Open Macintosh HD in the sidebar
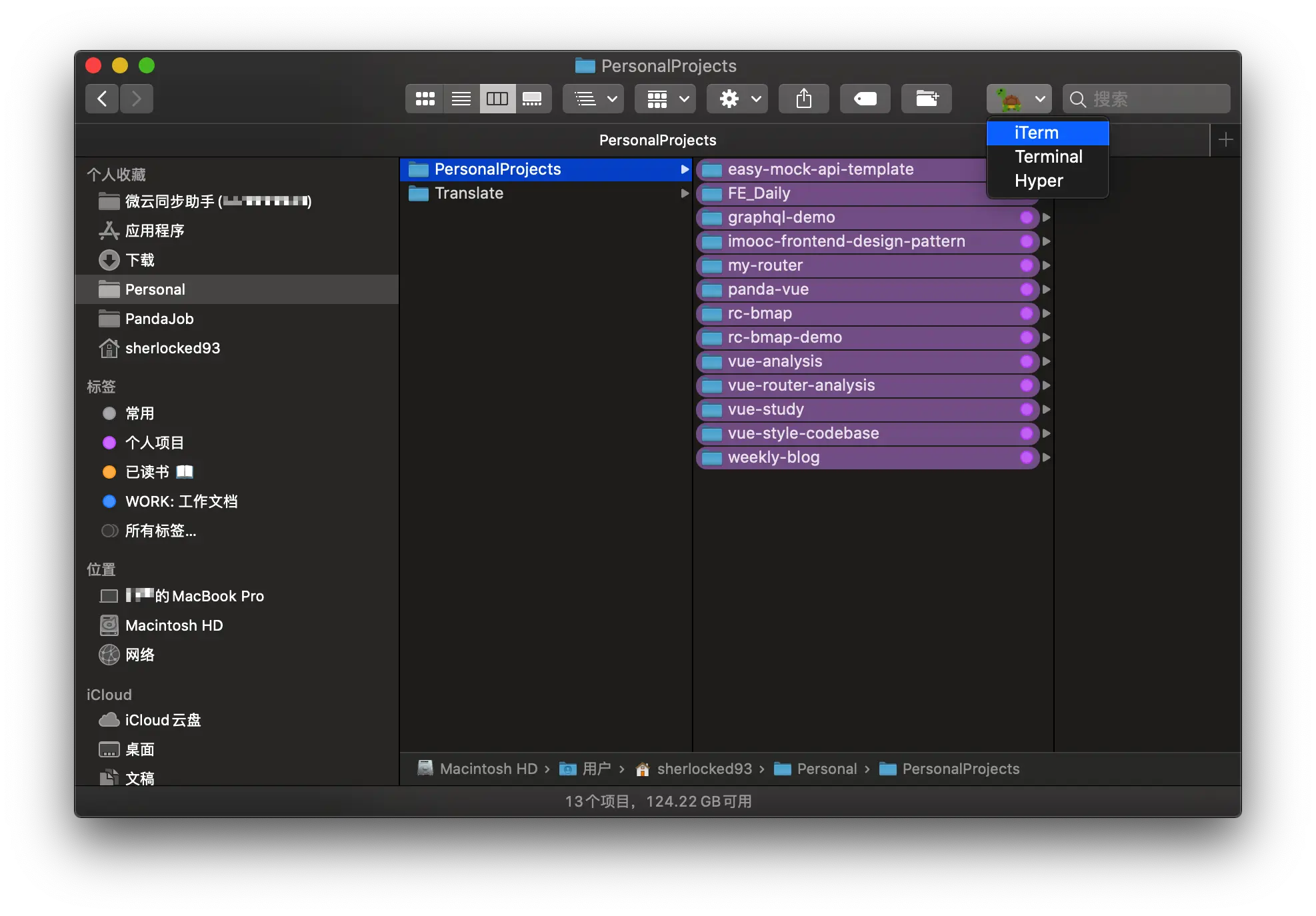 tap(237, 625)
